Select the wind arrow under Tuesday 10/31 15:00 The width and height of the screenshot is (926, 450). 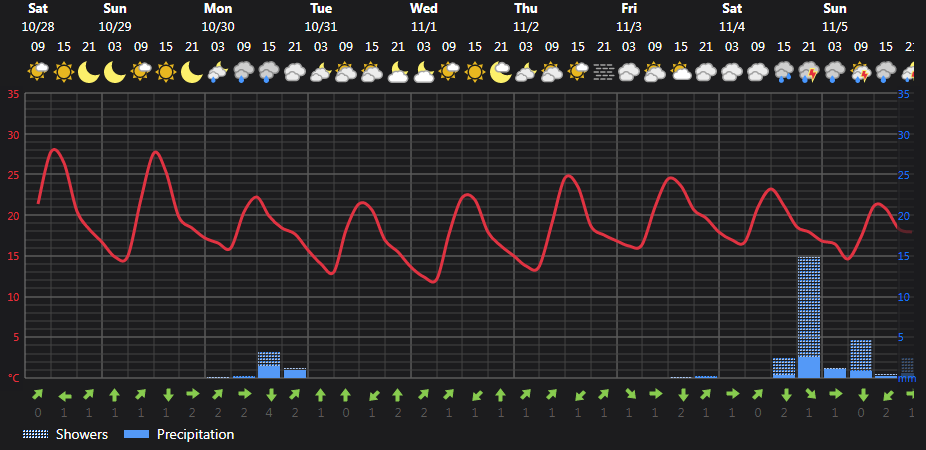pos(372,395)
